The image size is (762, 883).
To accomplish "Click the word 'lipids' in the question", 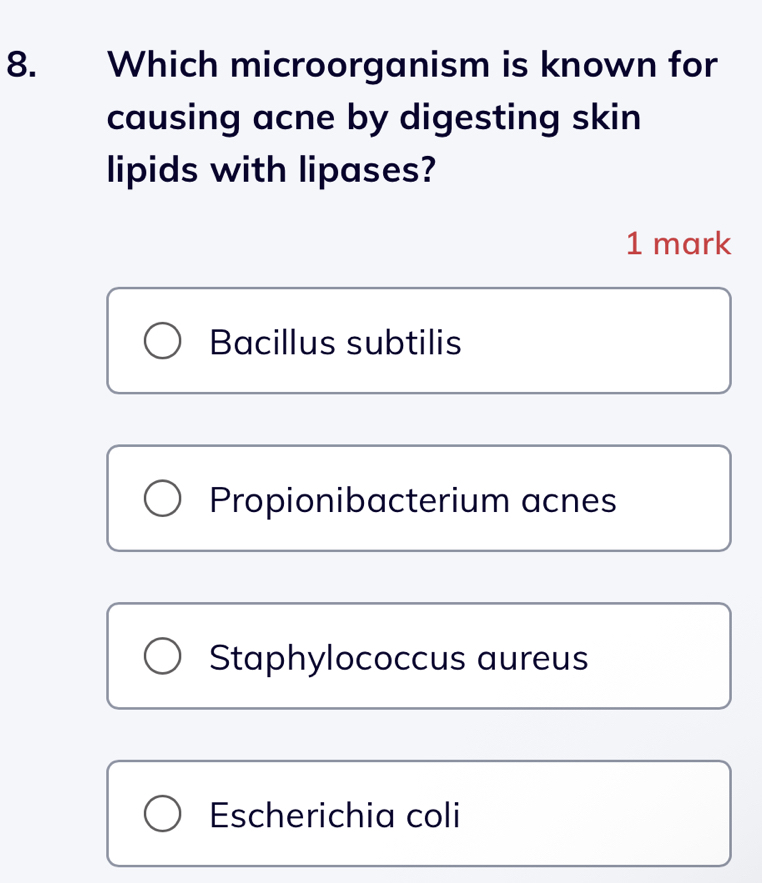I will [x=151, y=170].
